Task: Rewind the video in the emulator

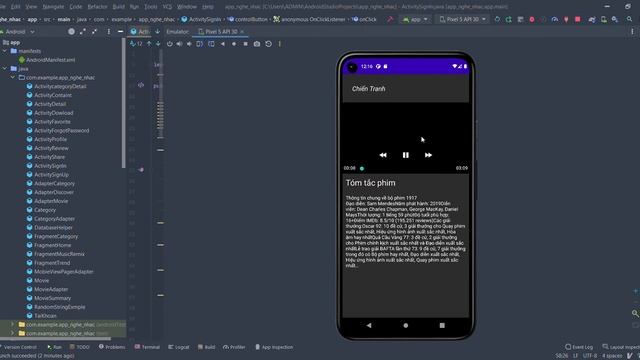Action: coord(383,155)
